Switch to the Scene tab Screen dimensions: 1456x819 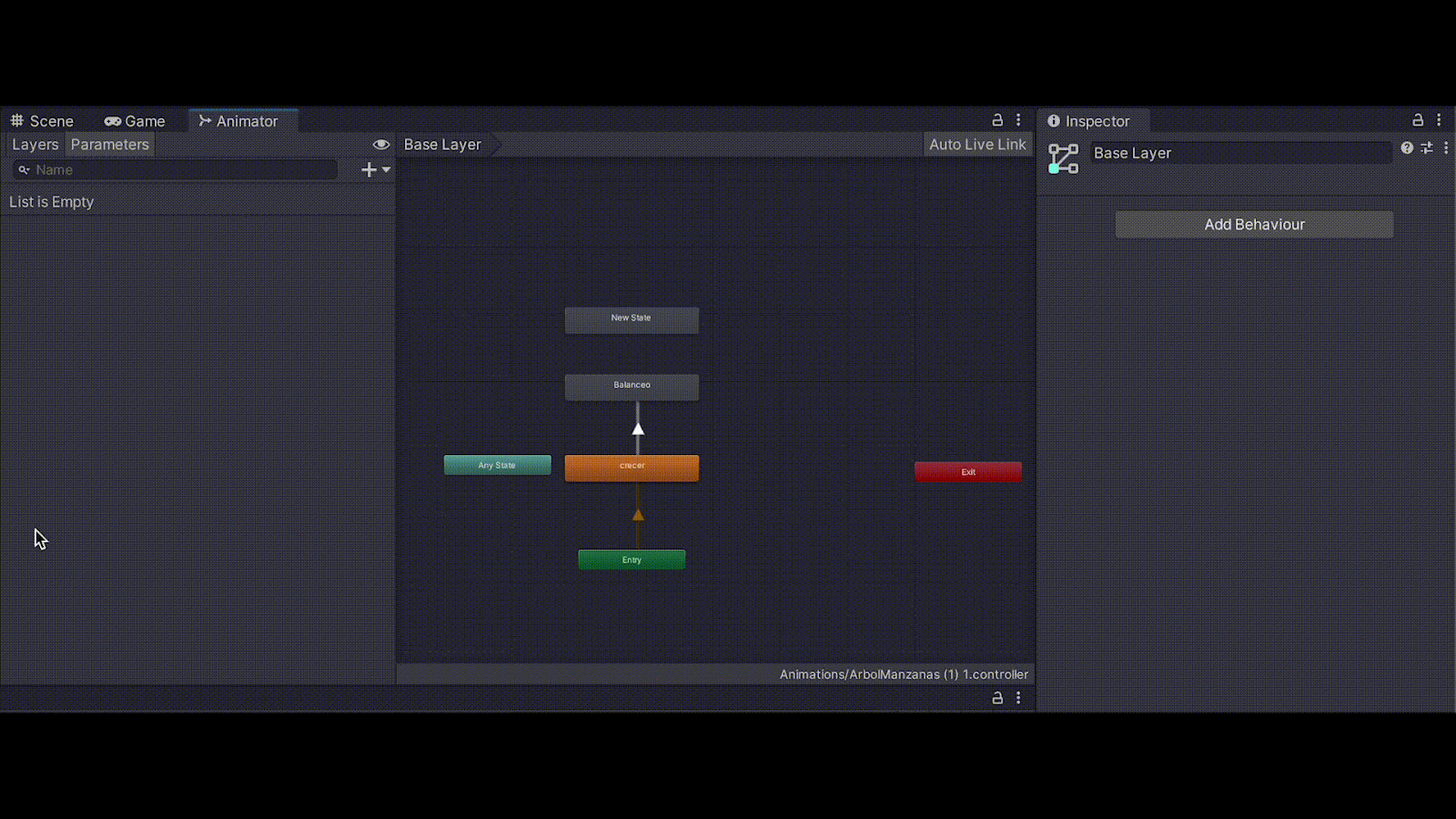pos(43,121)
